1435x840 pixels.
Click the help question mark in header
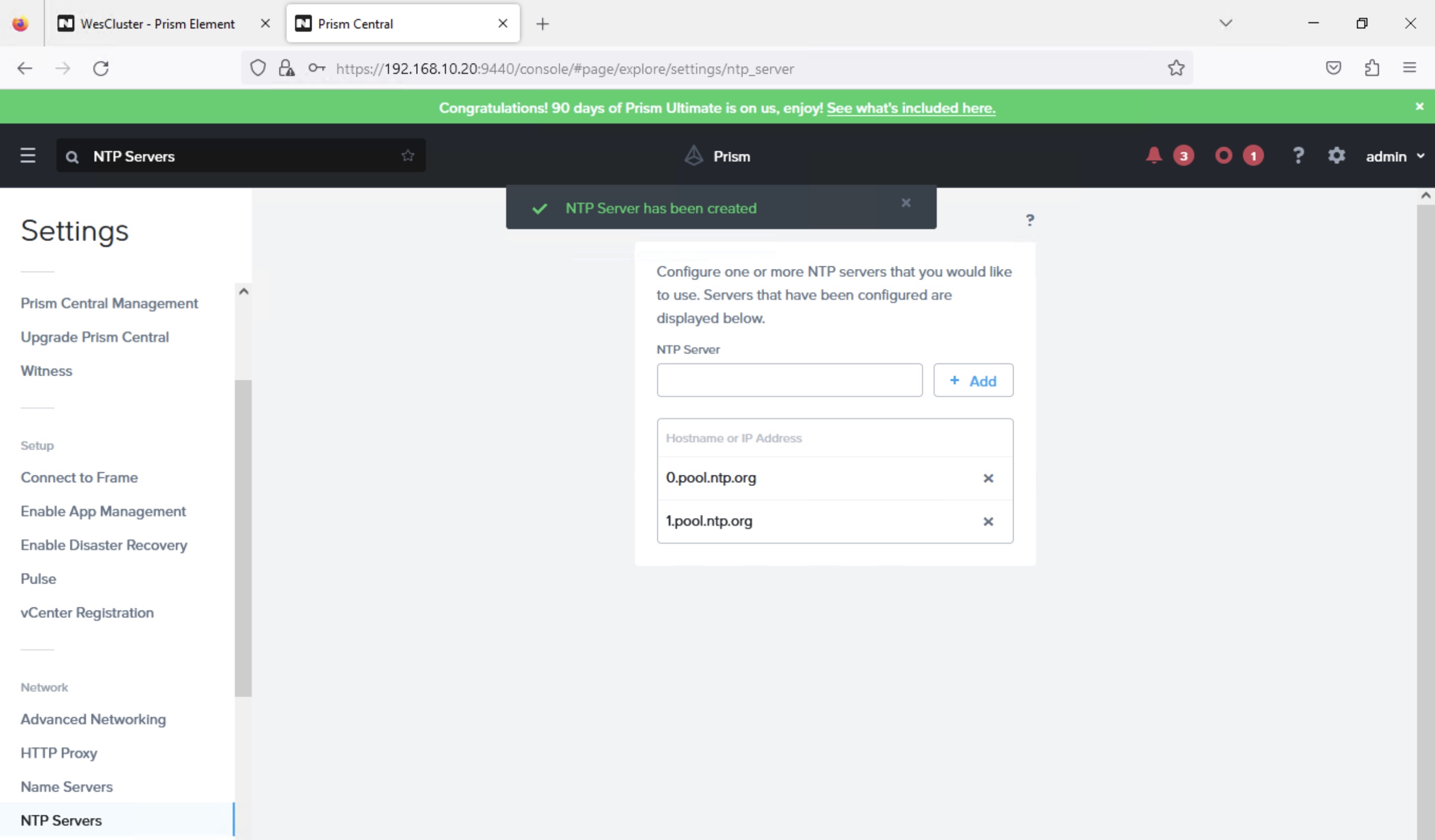(x=1298, y=155)
